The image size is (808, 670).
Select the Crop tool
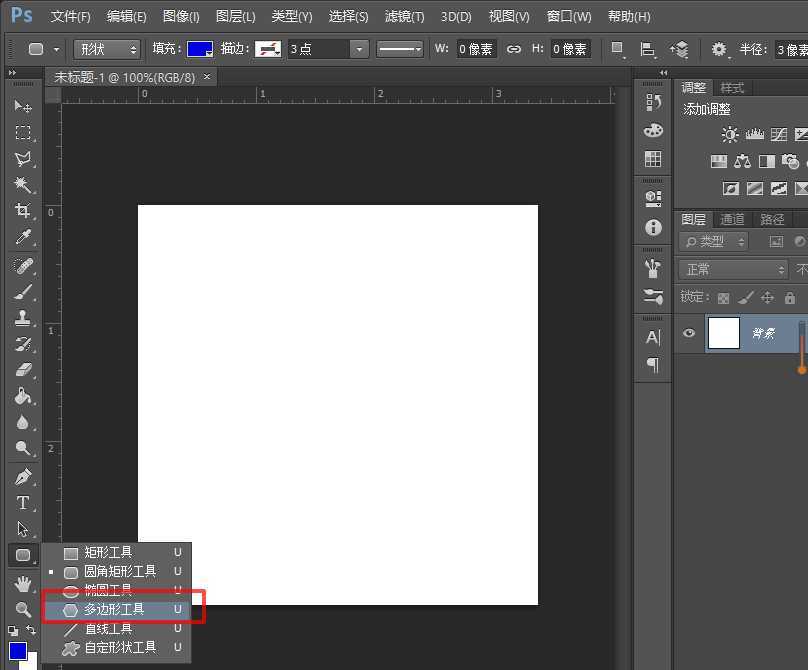(x=23, y=211)
